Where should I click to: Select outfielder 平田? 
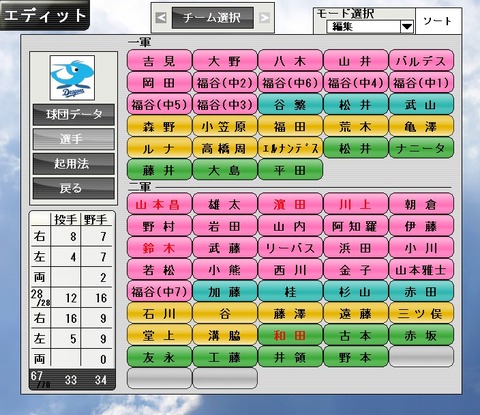(290, 170)
